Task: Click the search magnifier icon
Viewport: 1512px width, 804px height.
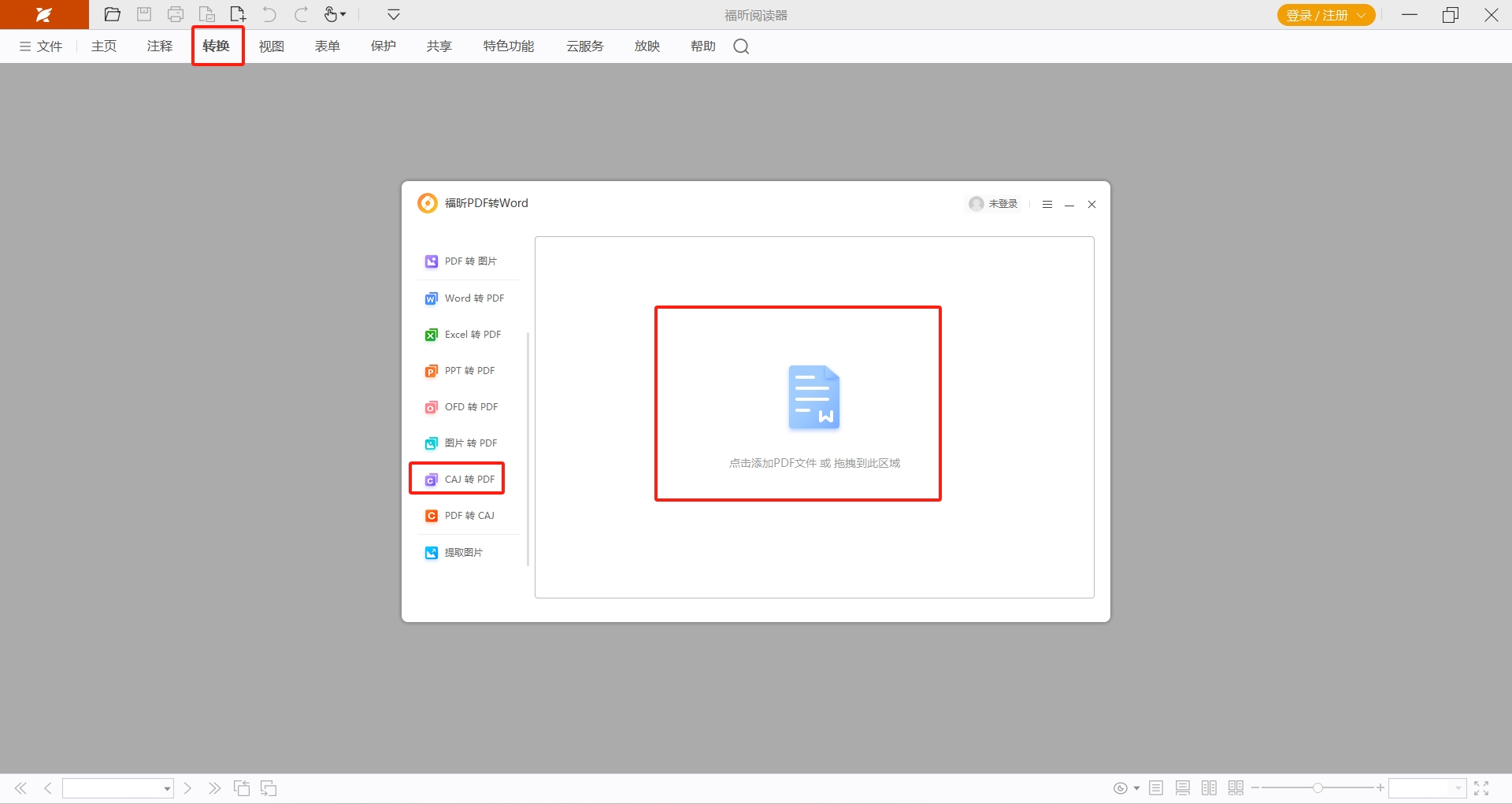Action: [x=741, y=46]
